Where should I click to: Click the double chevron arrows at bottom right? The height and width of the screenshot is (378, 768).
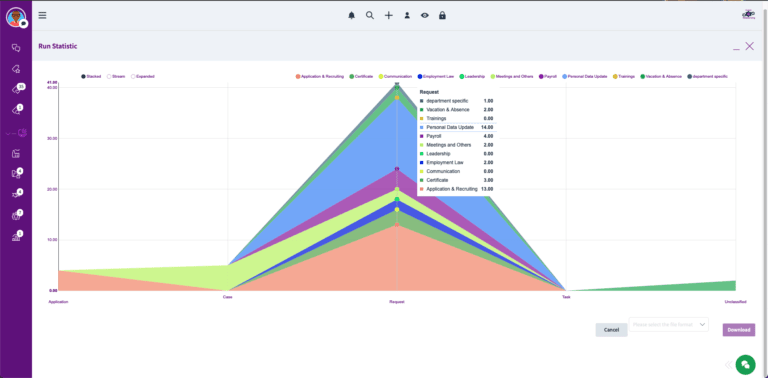(728, 364)
